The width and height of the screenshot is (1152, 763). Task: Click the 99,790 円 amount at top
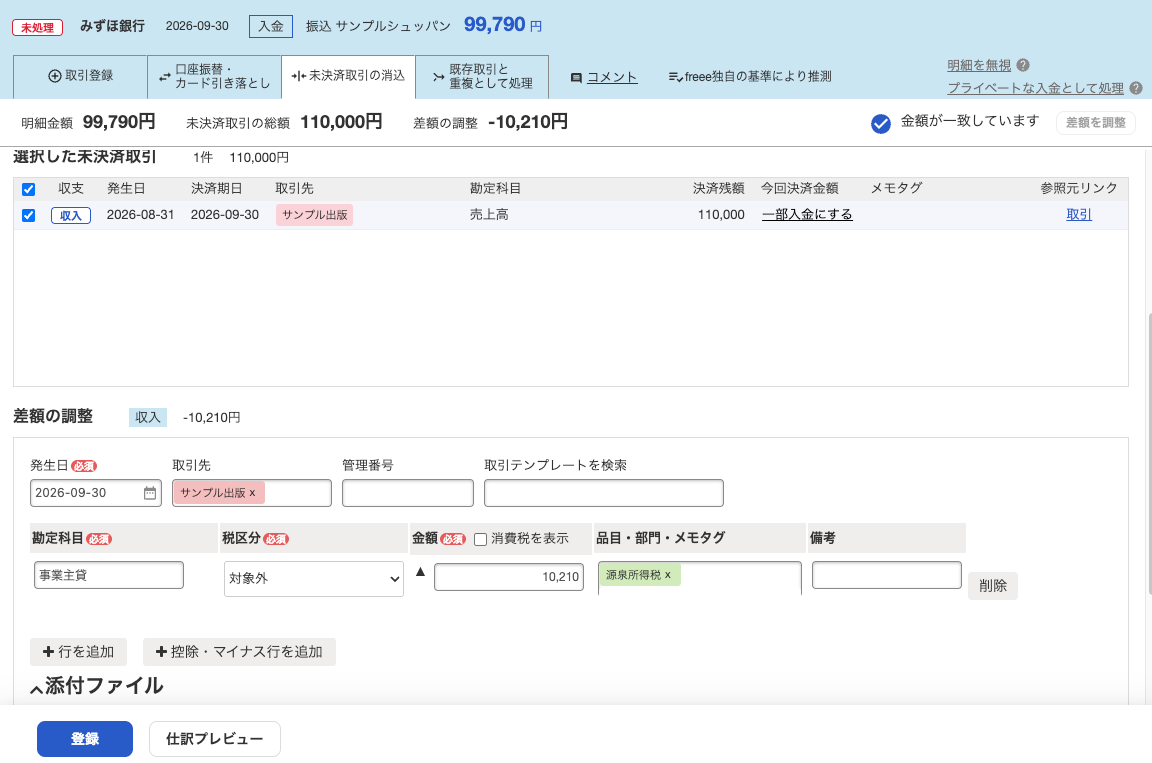(x=503, y=25)
